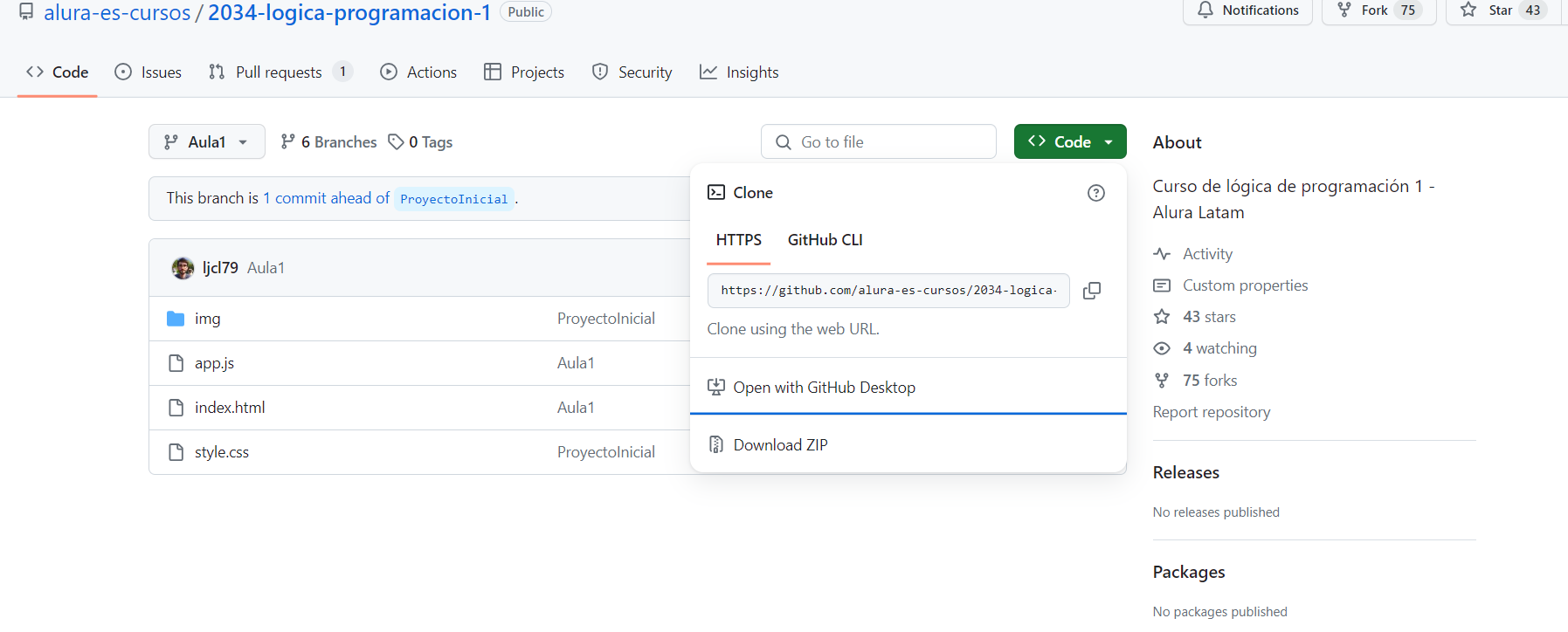The image size is (1568, 632).
Task: Open the ProyectoInicial commit message for style.css
Action: [x=606, y=452]
